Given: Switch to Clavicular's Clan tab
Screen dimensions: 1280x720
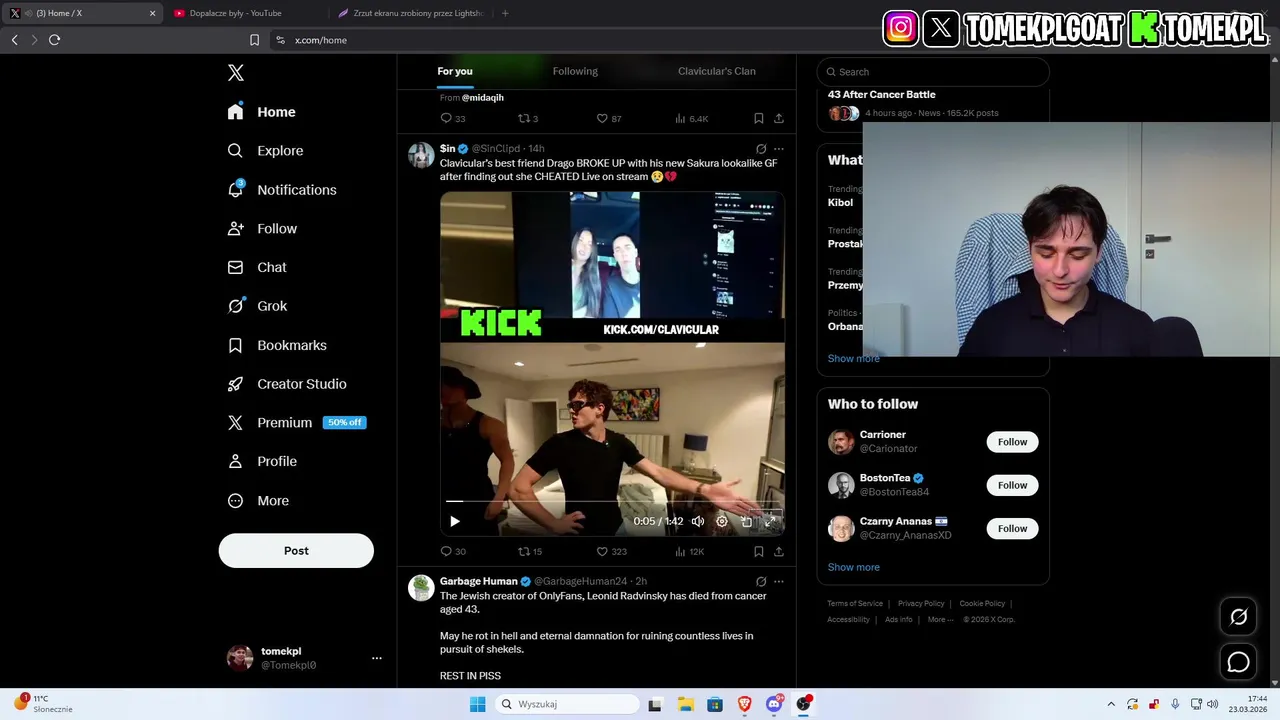Looking at the screenshot, I should 717,71.
